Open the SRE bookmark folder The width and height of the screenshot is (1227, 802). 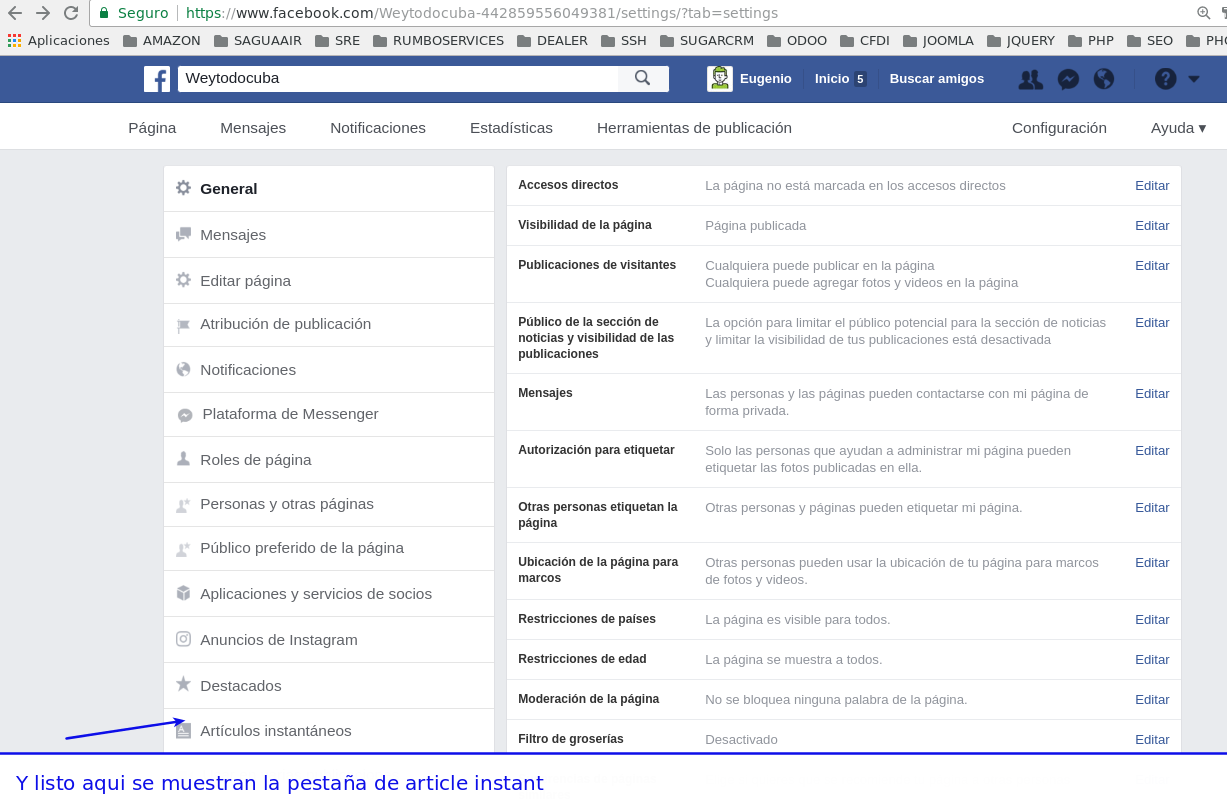point(337,41)
